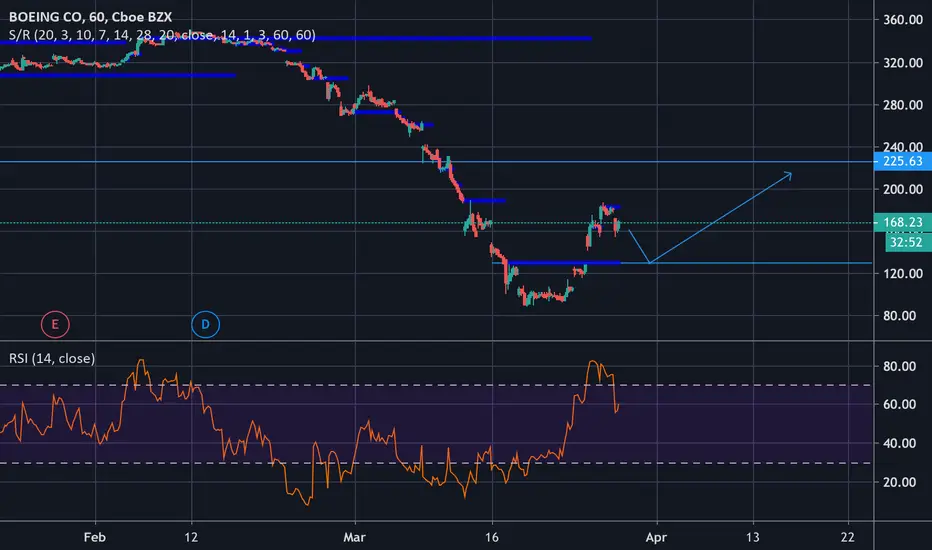
Task: Select the RSI (14, close) indicator label
Action: (x=52, y=359)
